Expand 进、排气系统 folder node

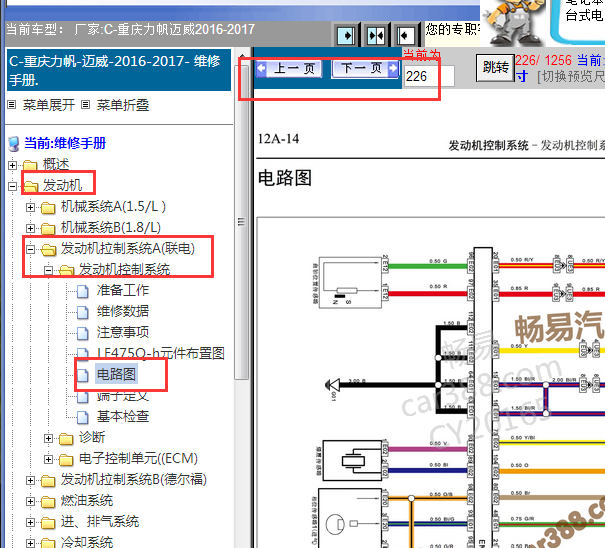pyautogui.click(x=30, y=523)
